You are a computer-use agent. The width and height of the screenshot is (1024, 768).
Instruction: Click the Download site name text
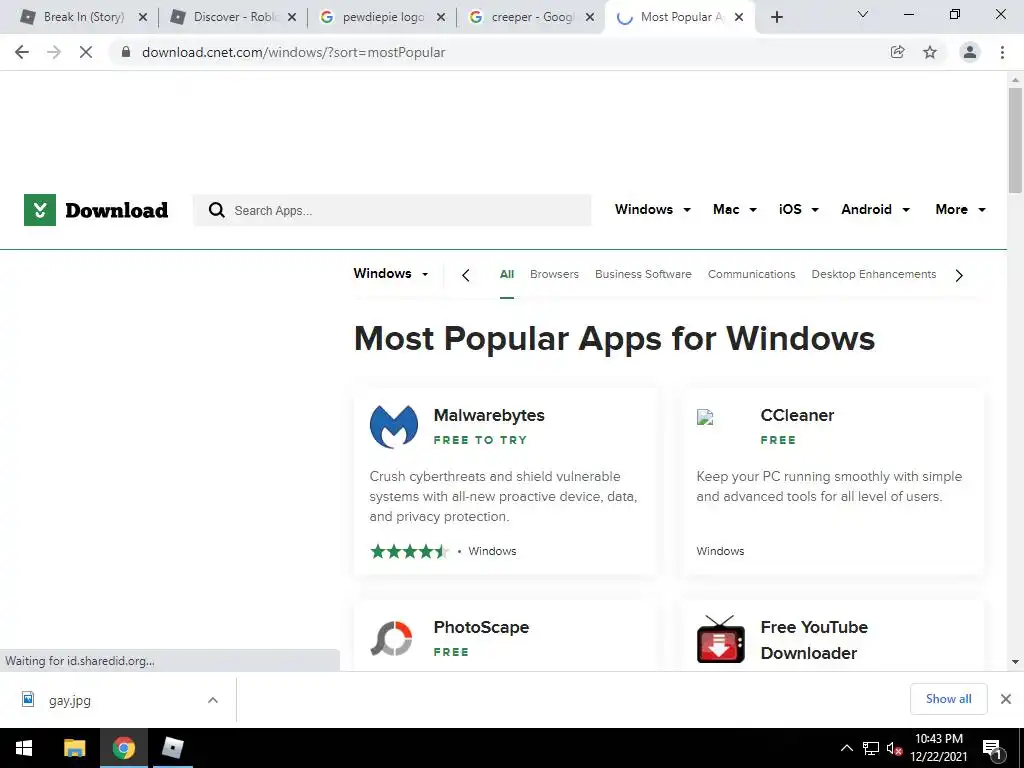pyautogui.click(x=117, y=210)
